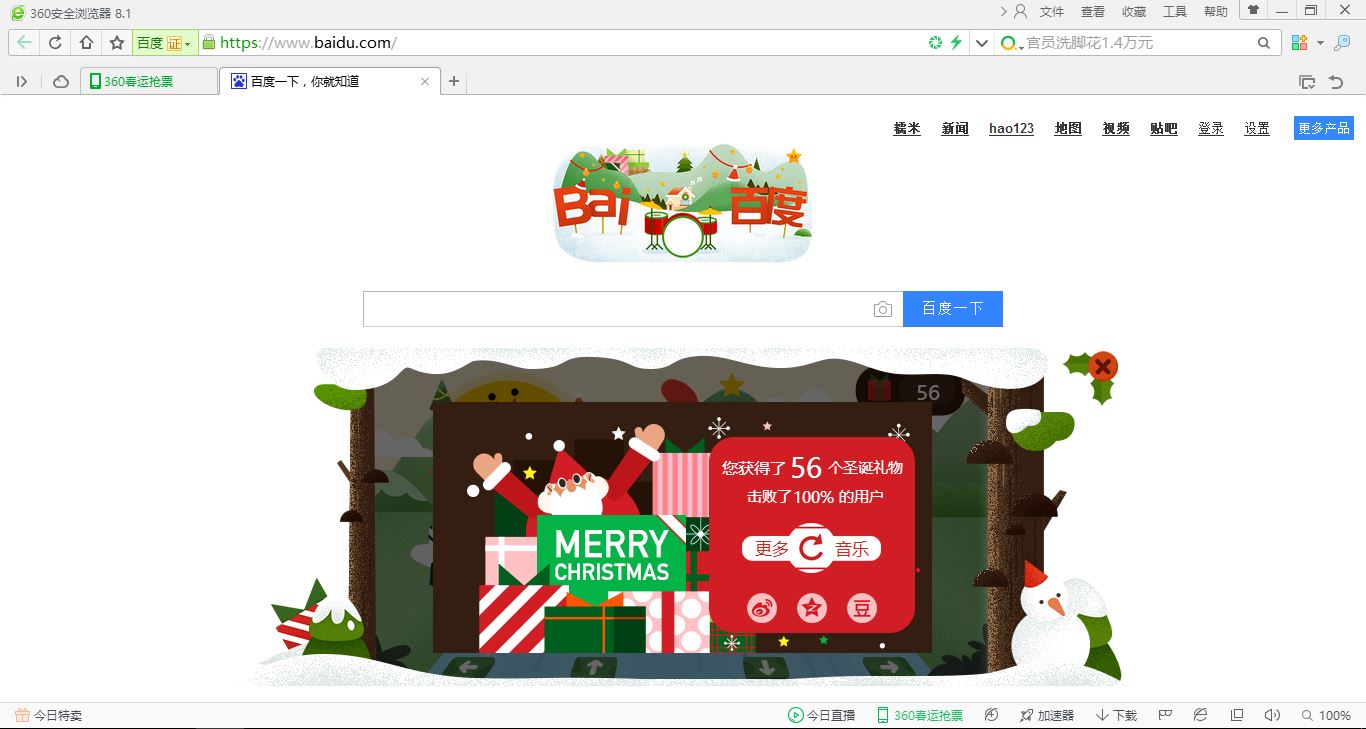The width and height of the screenshot is (1366, 729).
Task: Click the 官员洗脚花1.4万元 search box
Action: click(x=1138, y=43)
